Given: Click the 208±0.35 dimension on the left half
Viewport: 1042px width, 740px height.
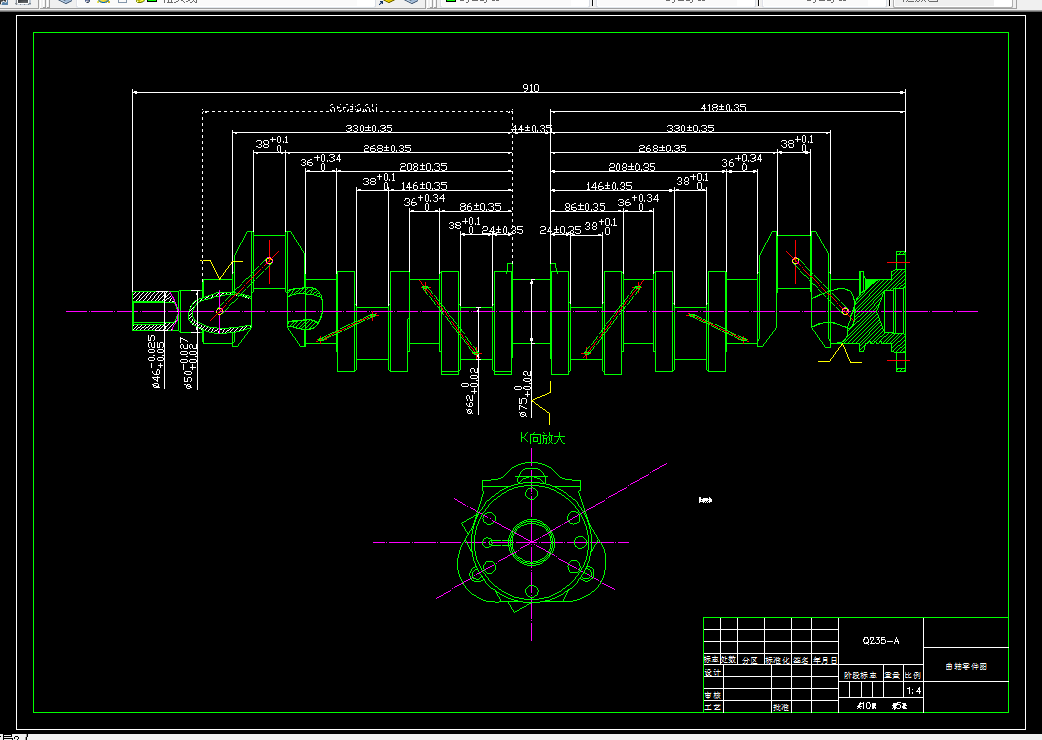Looking at the screenshot, I should pyautogui.click(x=423, y=167).
